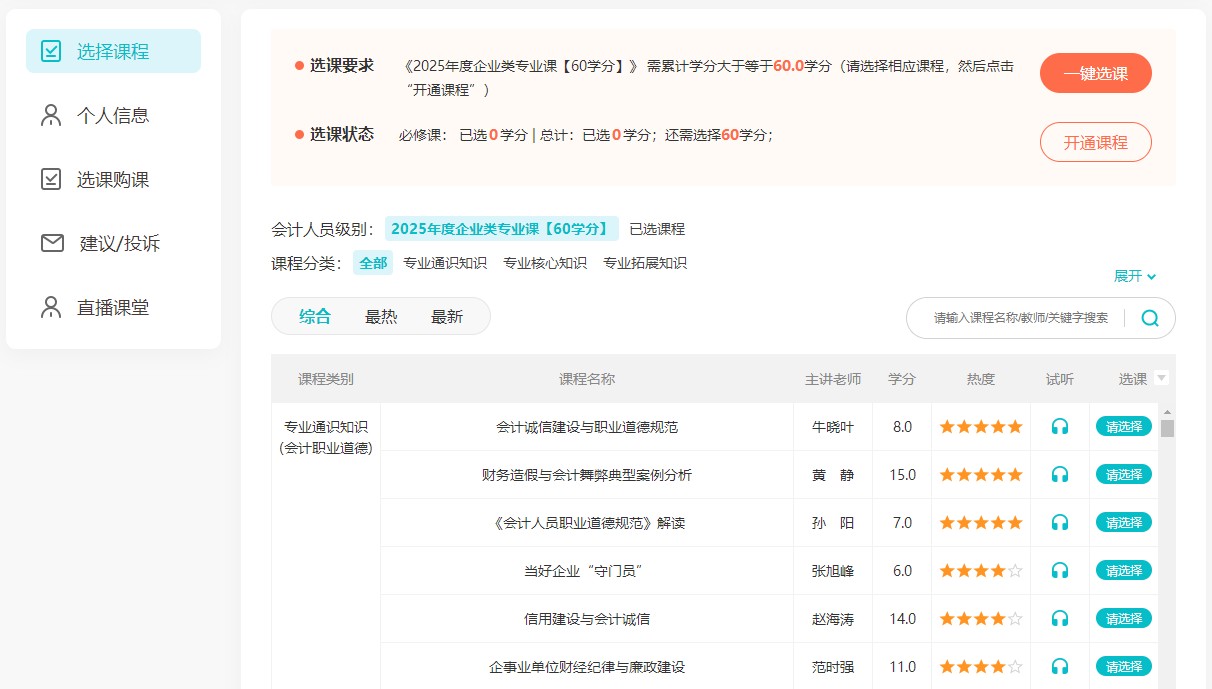Filter by 专业核心知识 category
The width and height of the screenshot is (1212, 689).
point(545,264)
